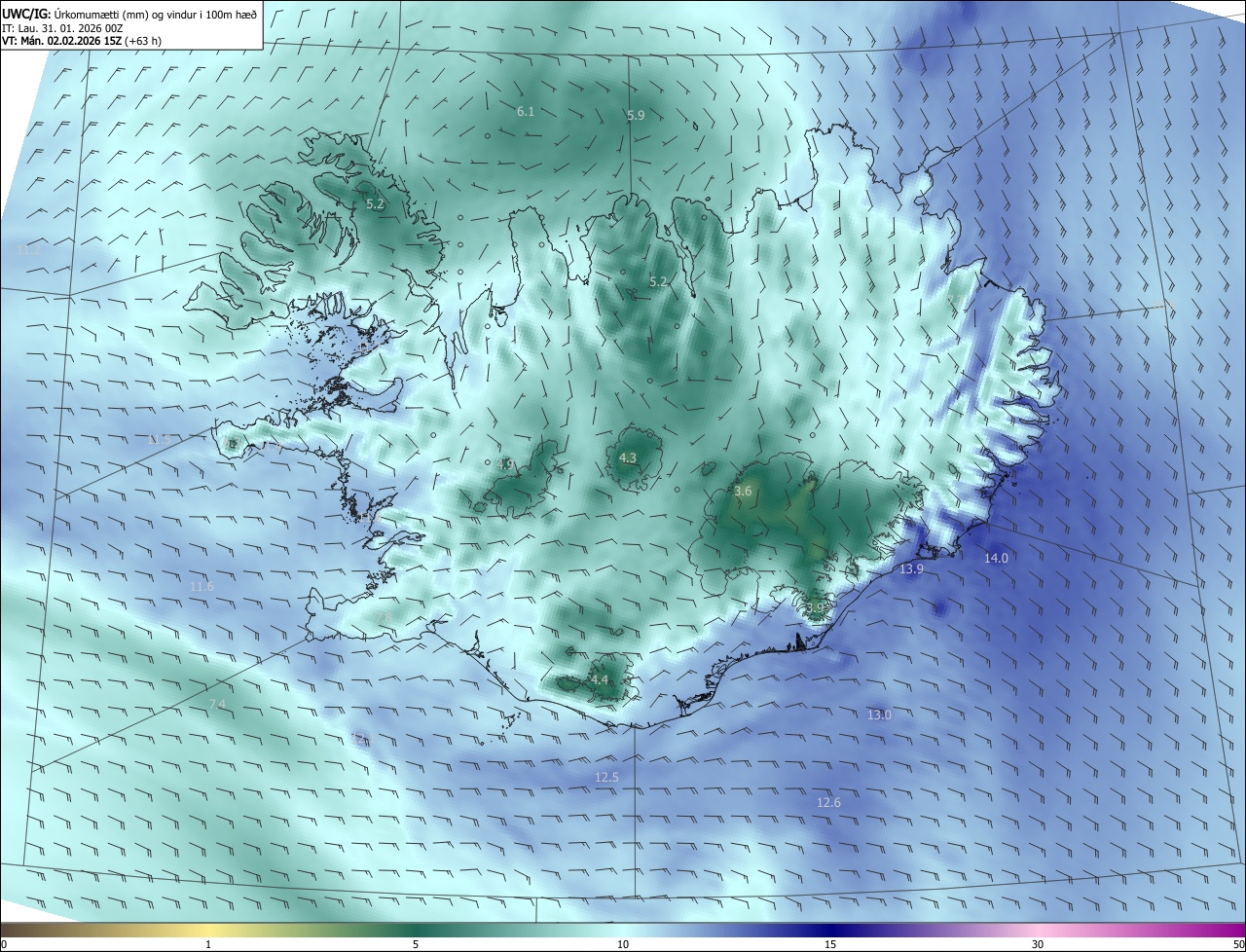Click the 0 tick on the color scale
The width and height of the screenshot is (1246, 952).
point(3,944)
